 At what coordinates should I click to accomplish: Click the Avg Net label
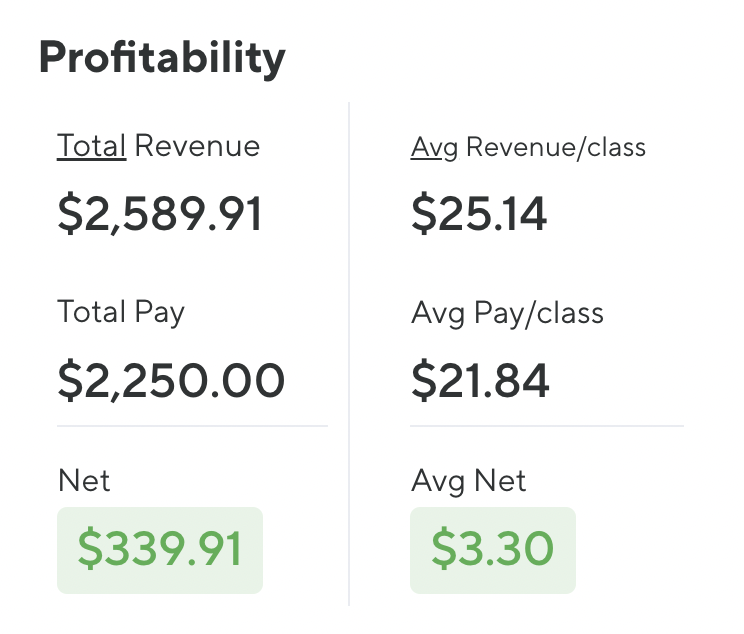[468, 481]
